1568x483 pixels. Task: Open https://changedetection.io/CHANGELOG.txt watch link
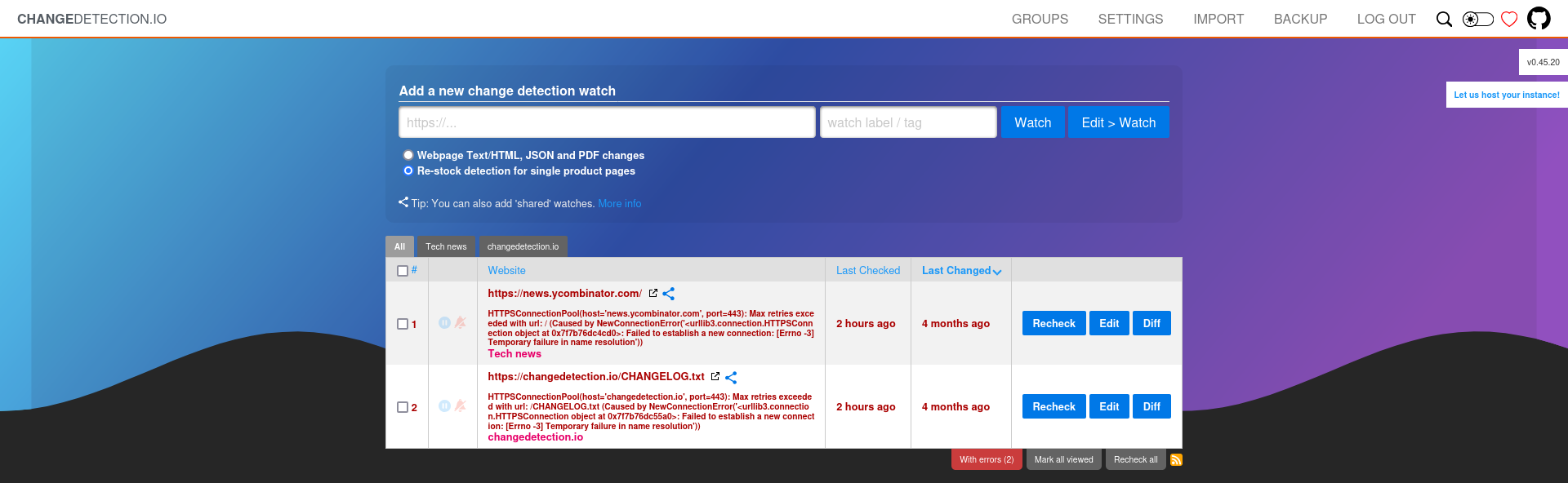point(596,376)
